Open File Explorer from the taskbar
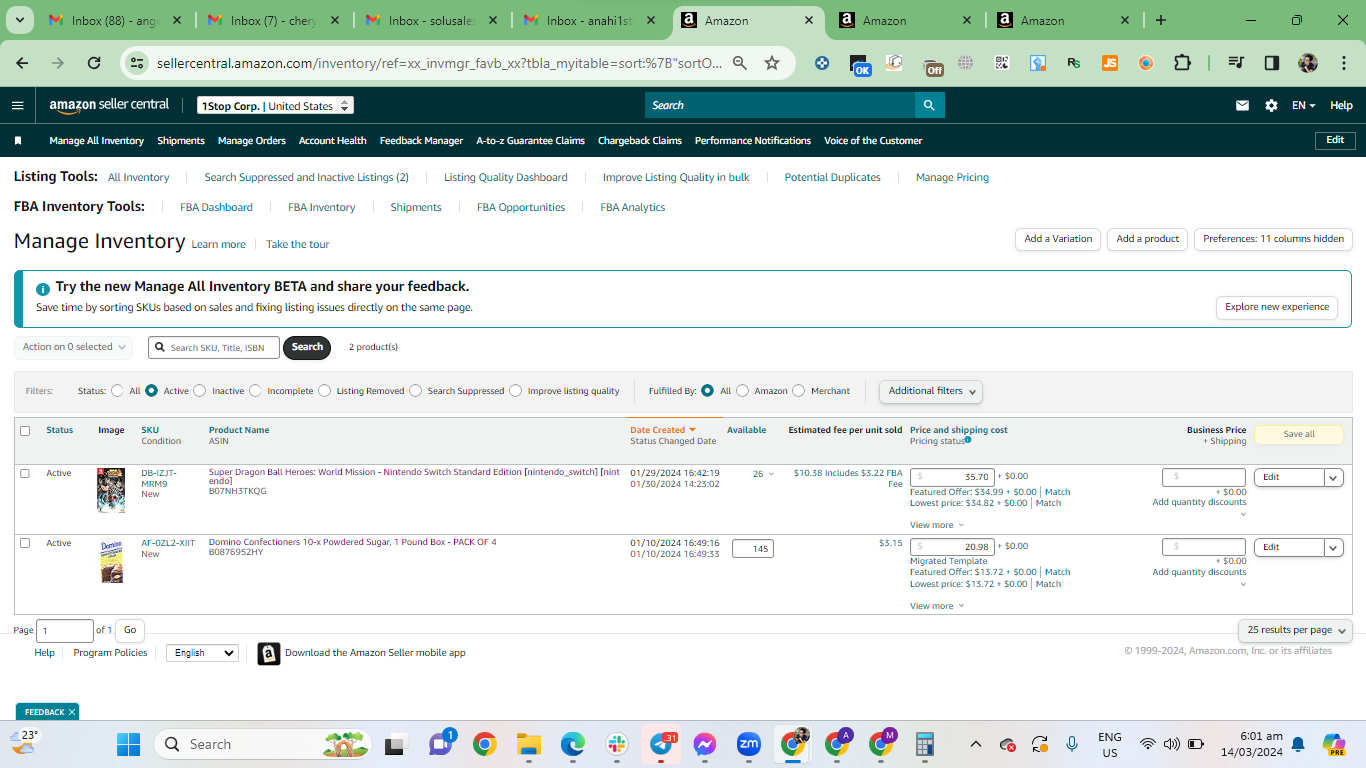Viewport: 1366px width, 768px height. 528,744
